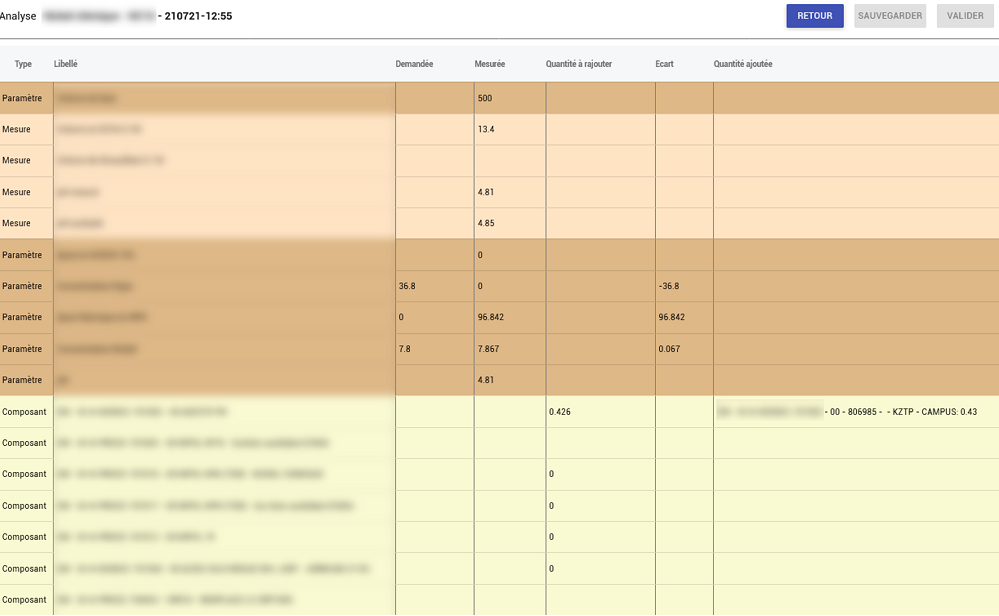Image resolution: width=999 pixels, height=616 pixels.
Task: Select the Quantité à rajouter column header
Action: pyautogui.click(x=579, y=64)
